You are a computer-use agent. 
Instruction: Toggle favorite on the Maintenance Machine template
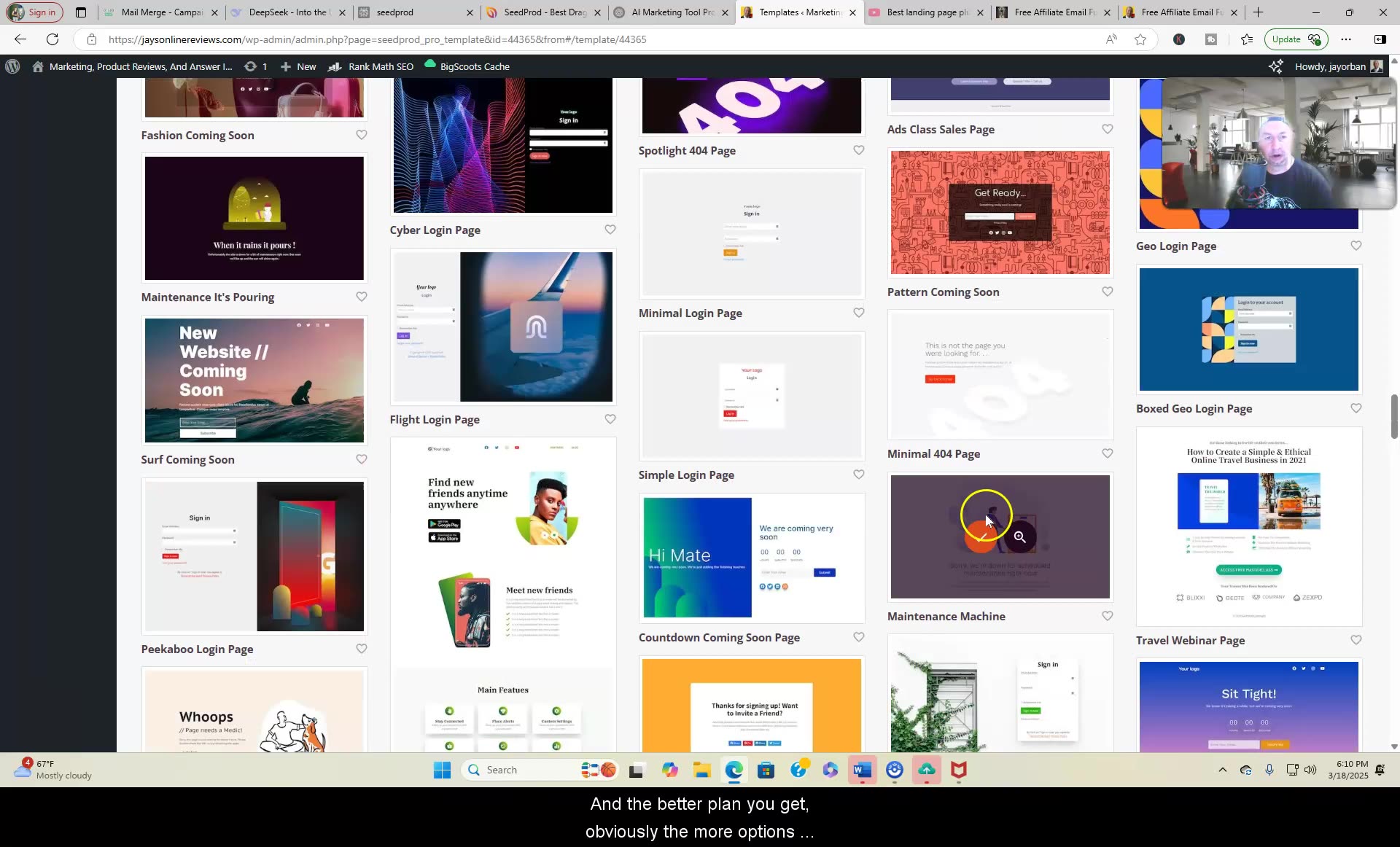click(x=1107, y=616)
